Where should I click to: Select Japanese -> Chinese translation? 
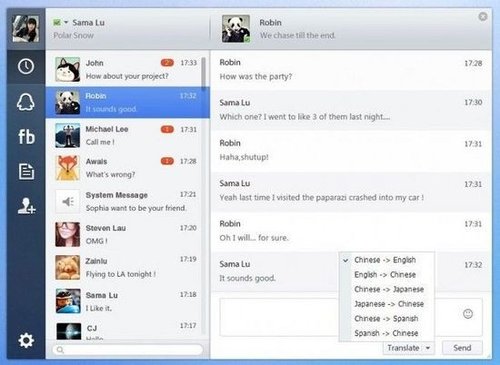tap(389, 304)
